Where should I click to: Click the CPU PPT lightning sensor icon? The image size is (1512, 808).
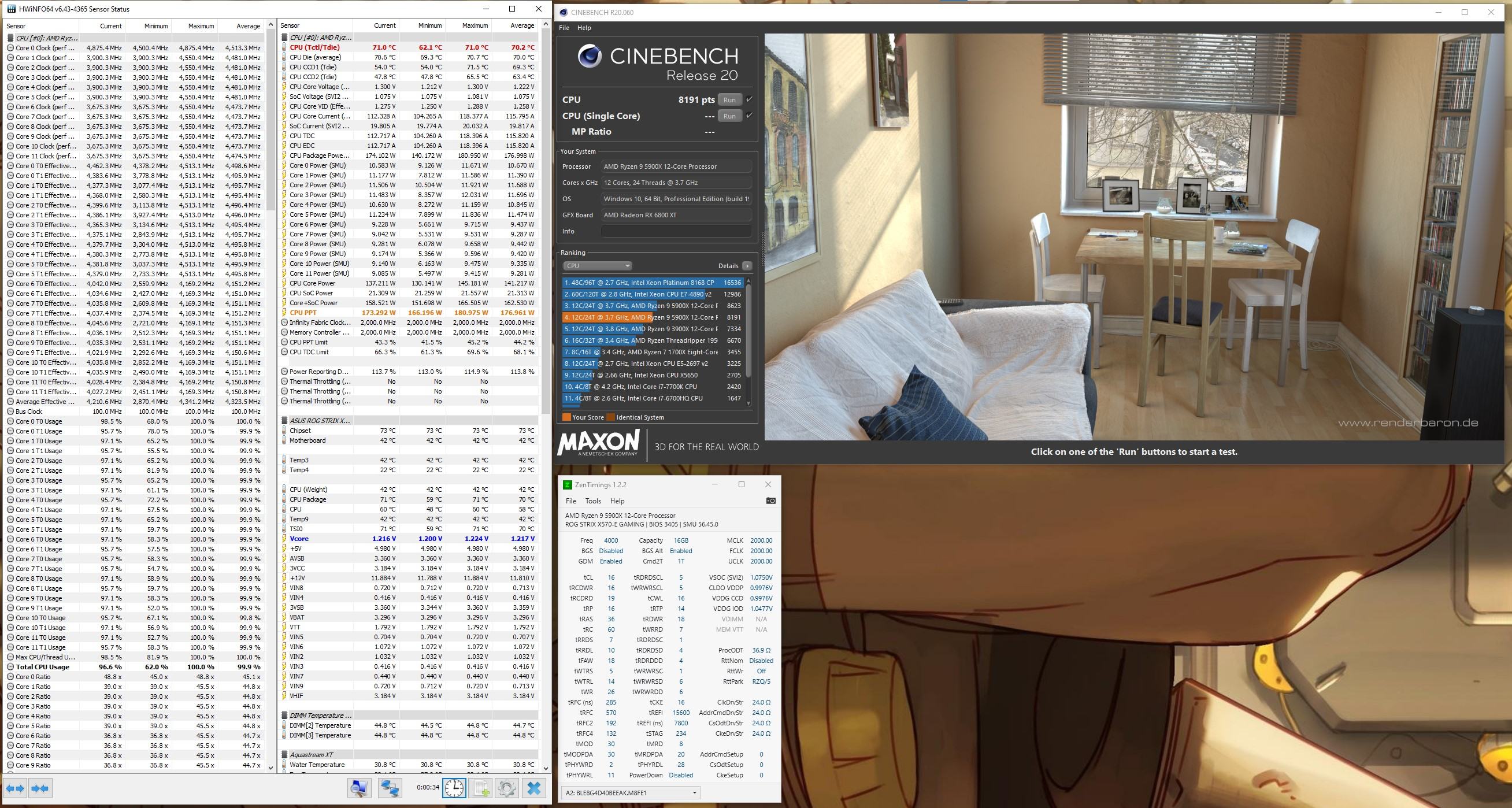[x=284, y=313]
